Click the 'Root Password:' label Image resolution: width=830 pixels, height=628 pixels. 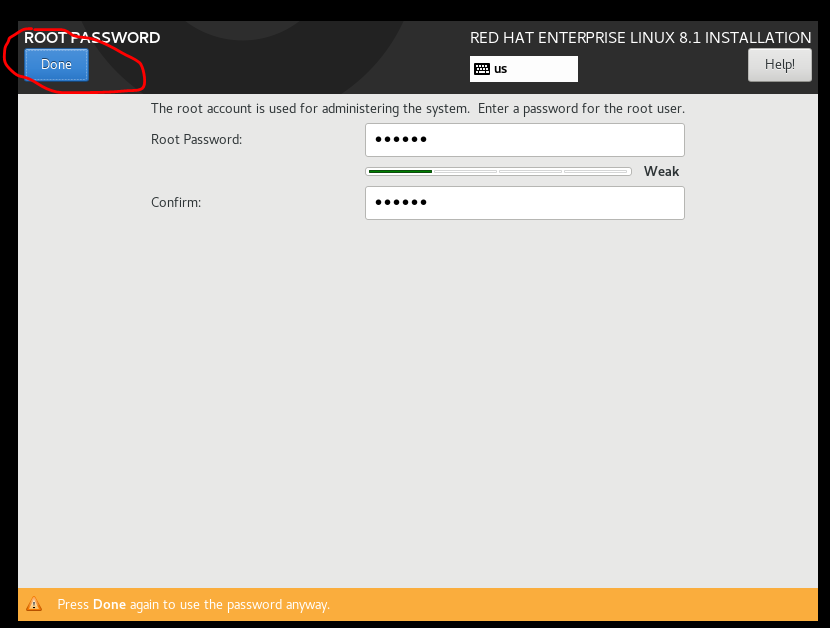pos(196,139)
